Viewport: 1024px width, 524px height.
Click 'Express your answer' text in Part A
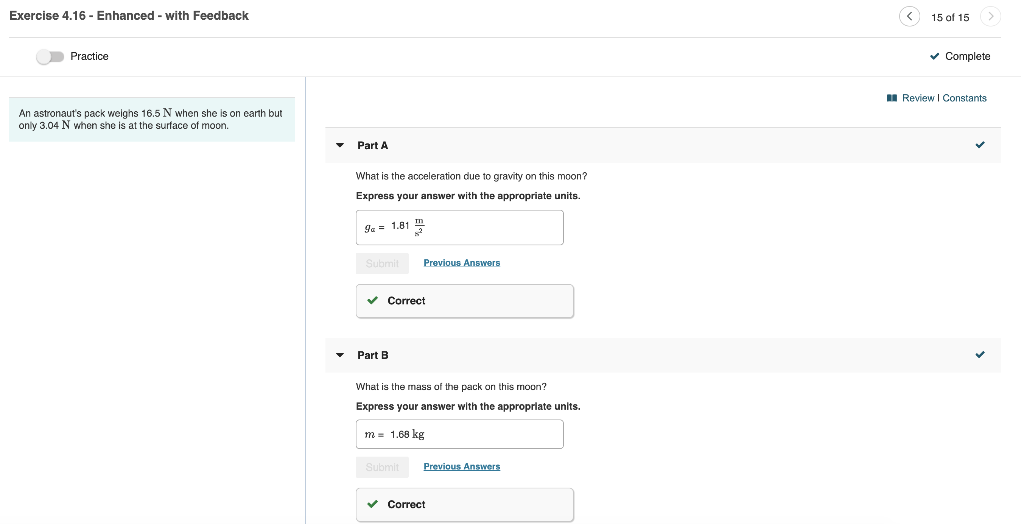pyautogui.click(x=468, y=196)
